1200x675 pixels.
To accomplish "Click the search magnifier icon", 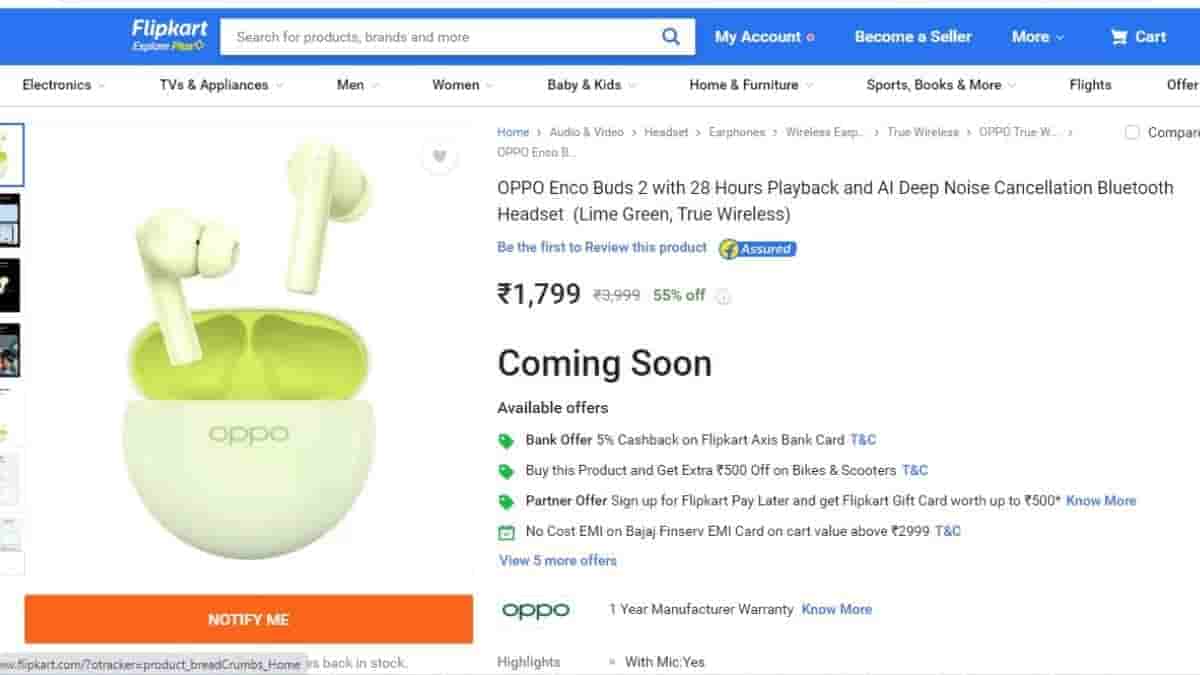I will 671,37.
